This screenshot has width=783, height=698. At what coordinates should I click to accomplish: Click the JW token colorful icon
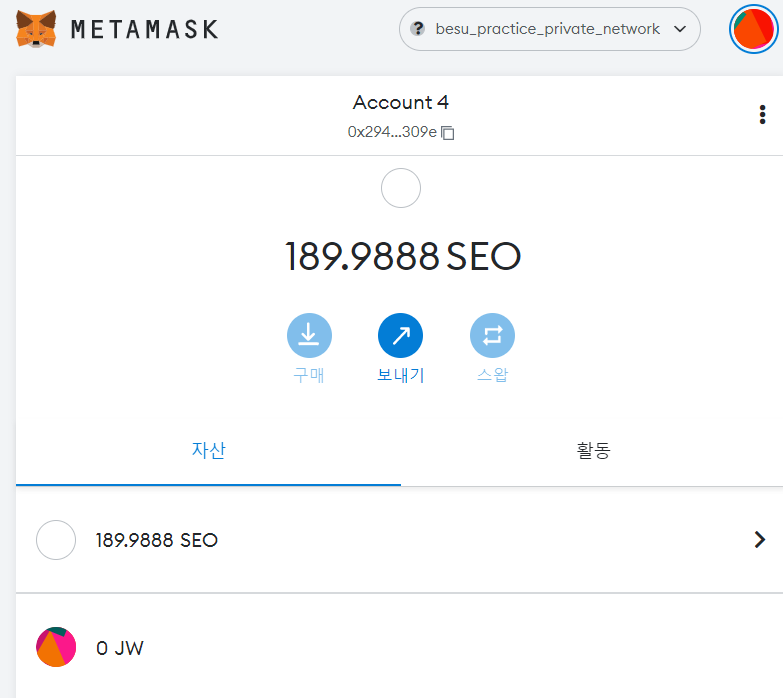coord(56,647)
